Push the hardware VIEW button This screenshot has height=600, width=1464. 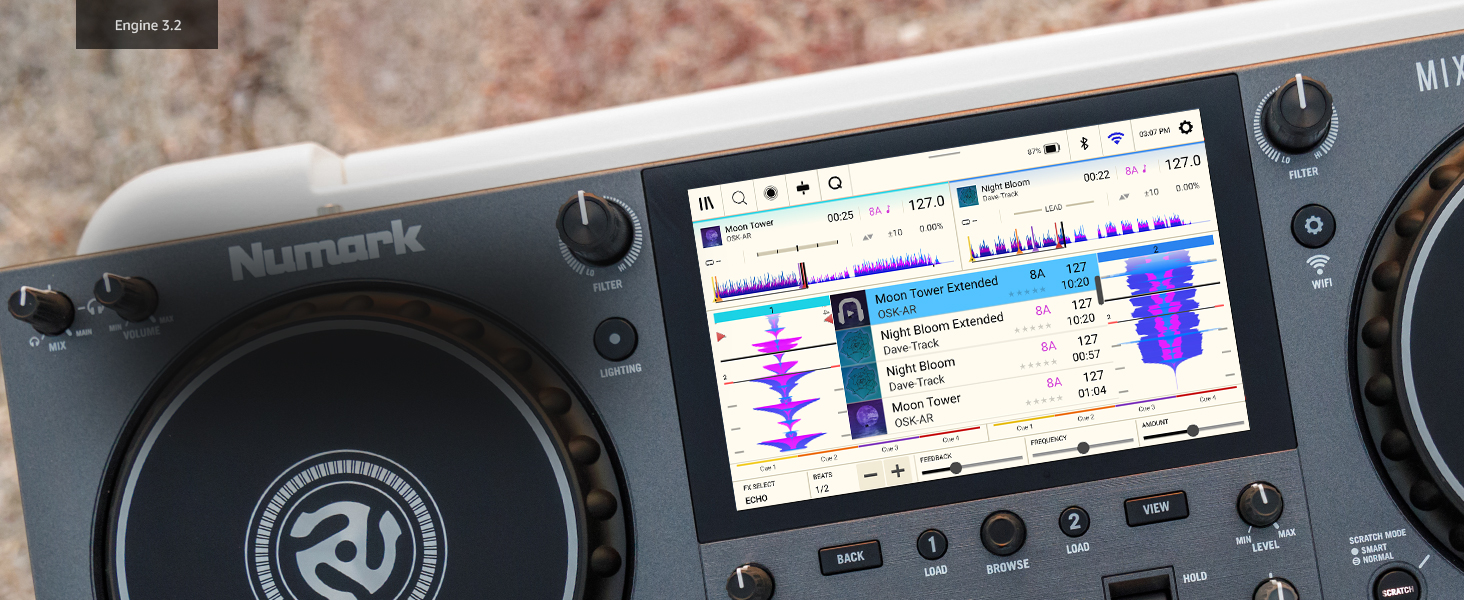pyautogui.click(x=1156, y=508)
